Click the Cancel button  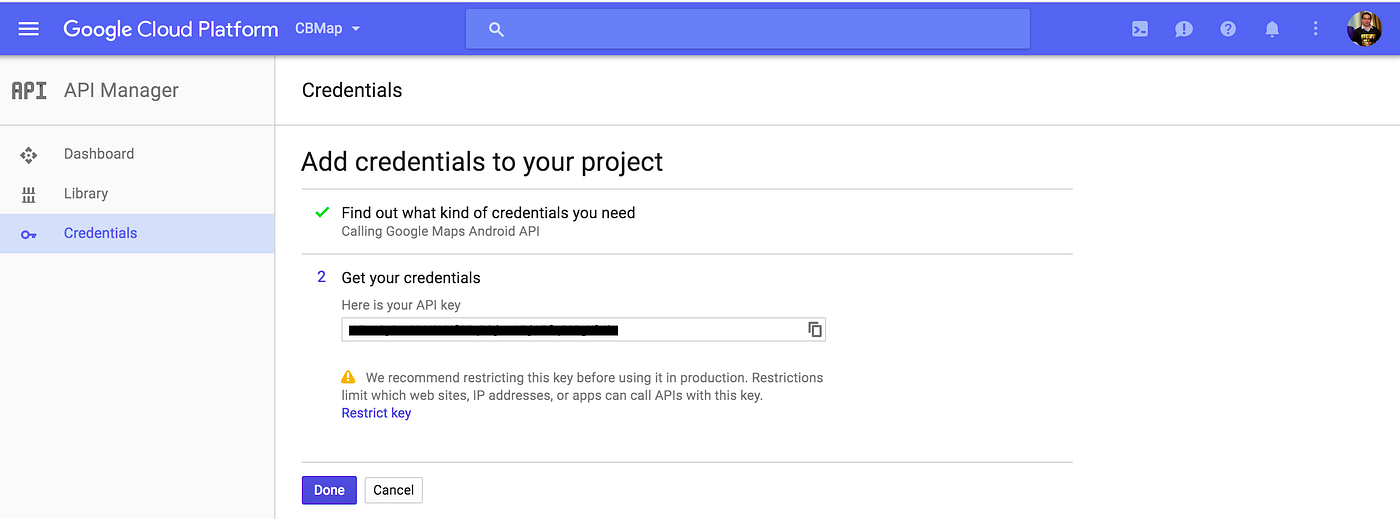click(x=394, y=490)
